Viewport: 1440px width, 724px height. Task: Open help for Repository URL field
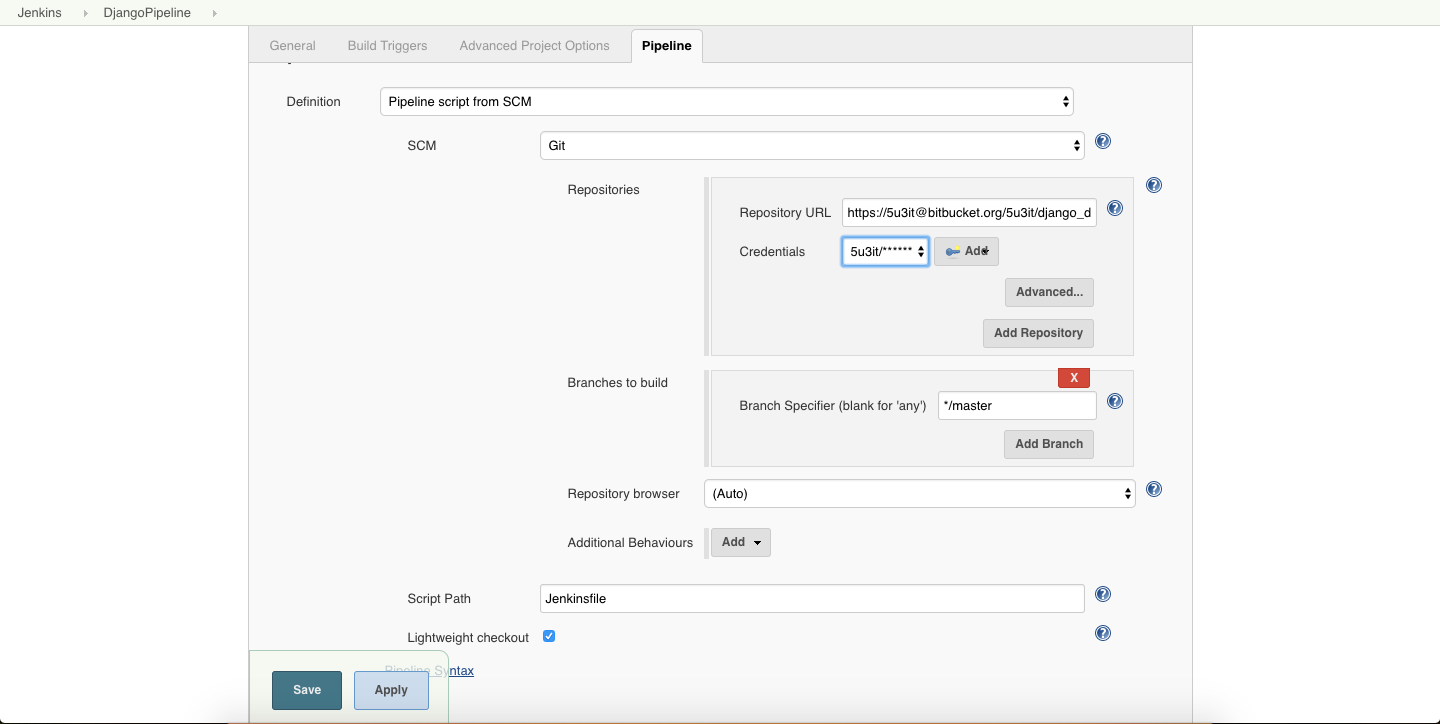1115,209
